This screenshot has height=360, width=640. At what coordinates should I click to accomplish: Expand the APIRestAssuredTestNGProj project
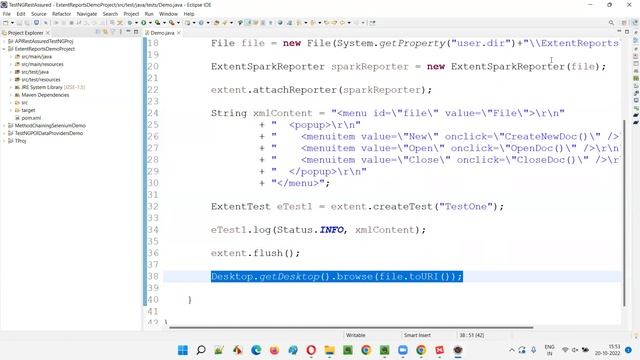[4, 41]
